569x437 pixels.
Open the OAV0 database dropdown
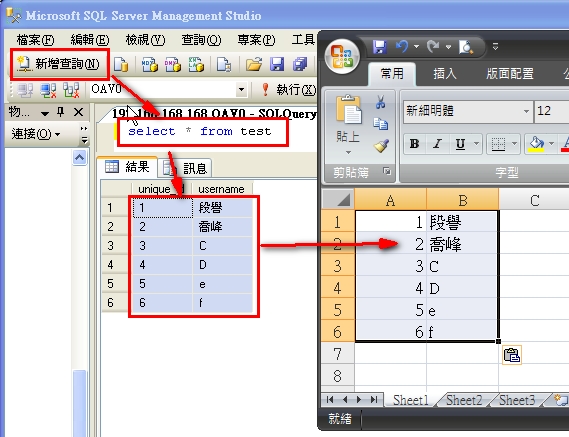pos(241,89)
